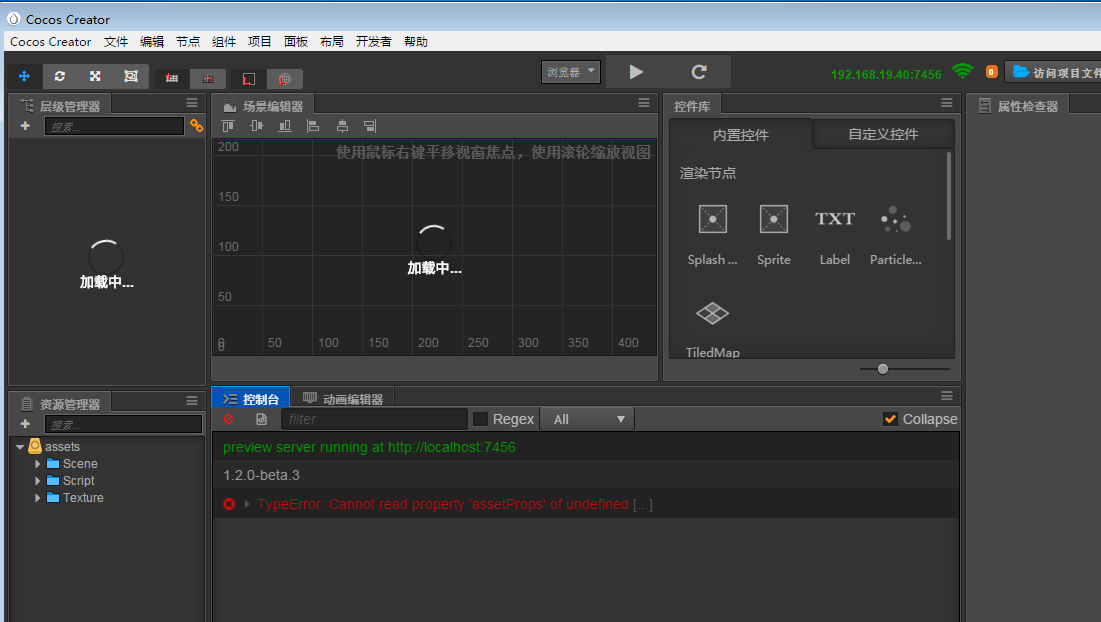Open the Node (节点) menu

[187, 41]
